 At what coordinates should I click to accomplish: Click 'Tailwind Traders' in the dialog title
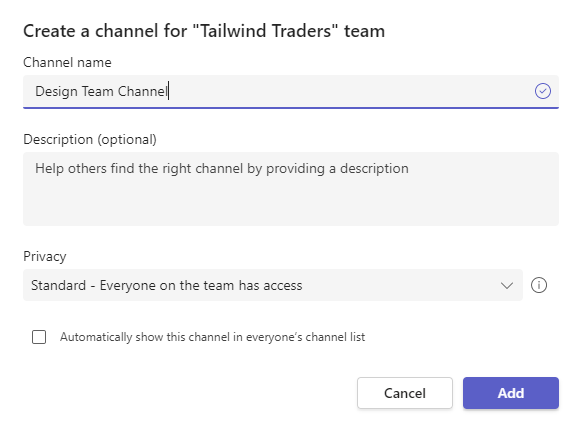[265, 31]
